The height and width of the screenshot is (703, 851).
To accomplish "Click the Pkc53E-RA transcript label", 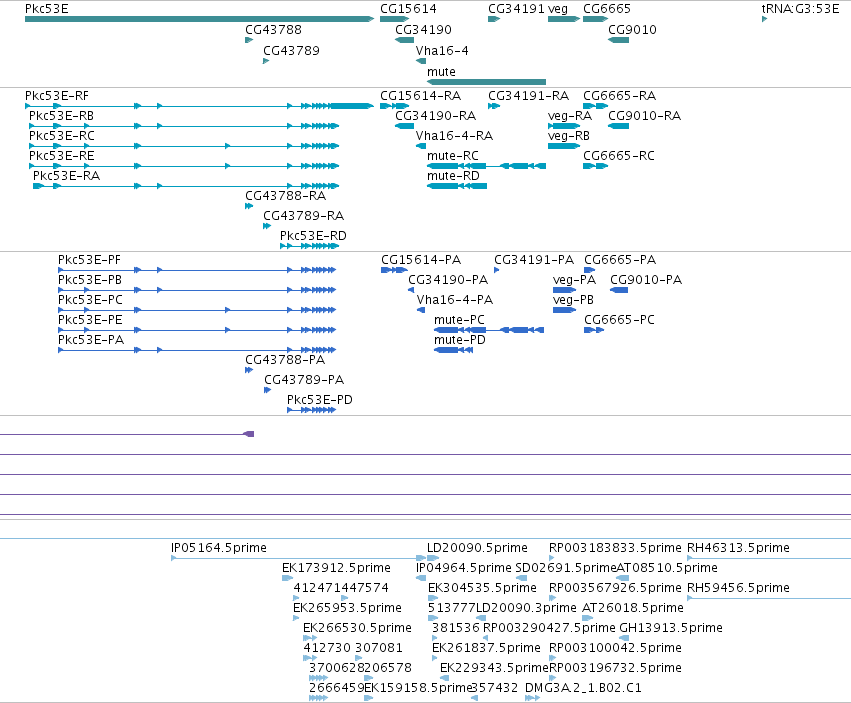I will pyautogui.click(x=67, y=176).
